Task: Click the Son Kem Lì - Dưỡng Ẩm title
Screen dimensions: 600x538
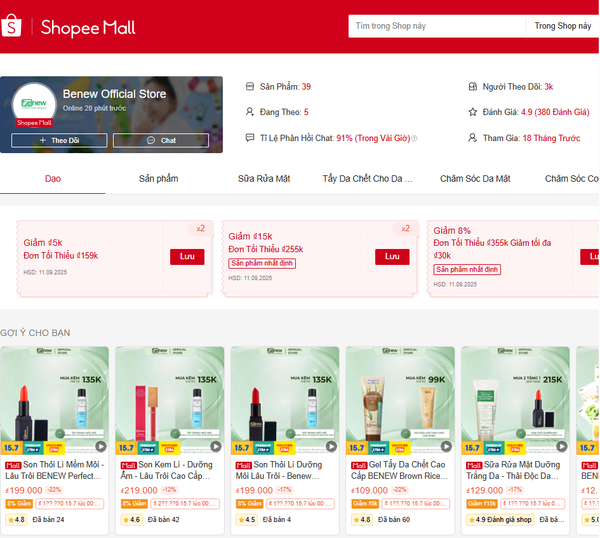Action: [166, 470]
